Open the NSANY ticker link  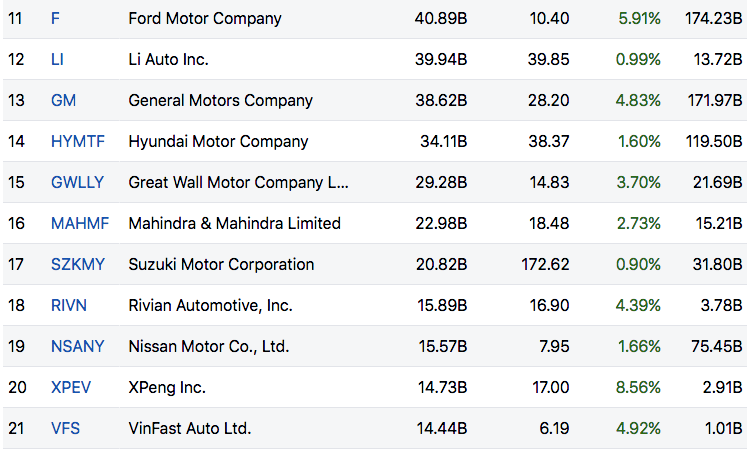click(76, 347)
